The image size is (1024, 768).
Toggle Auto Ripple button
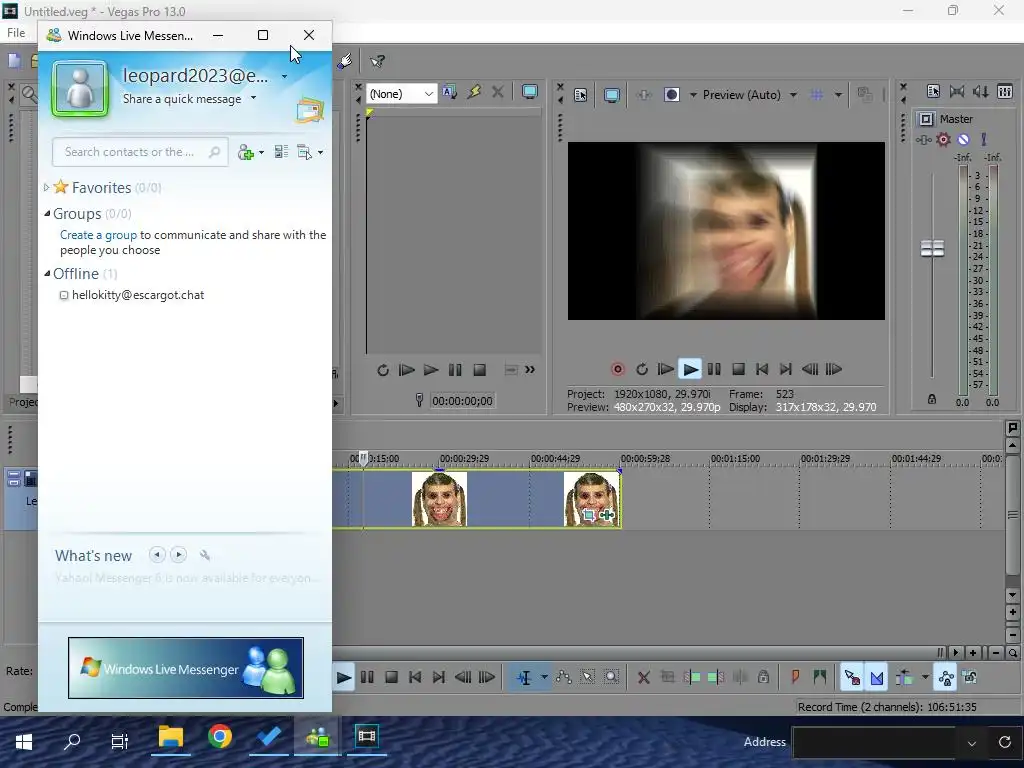[x=904, y=678]
